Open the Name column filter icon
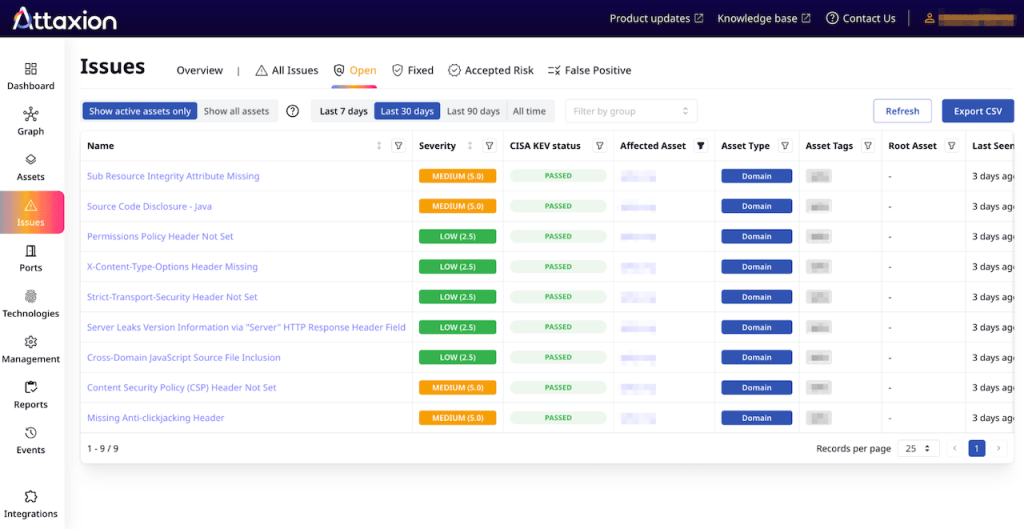This screenshot has height=529, width=1024. [398, 146]
